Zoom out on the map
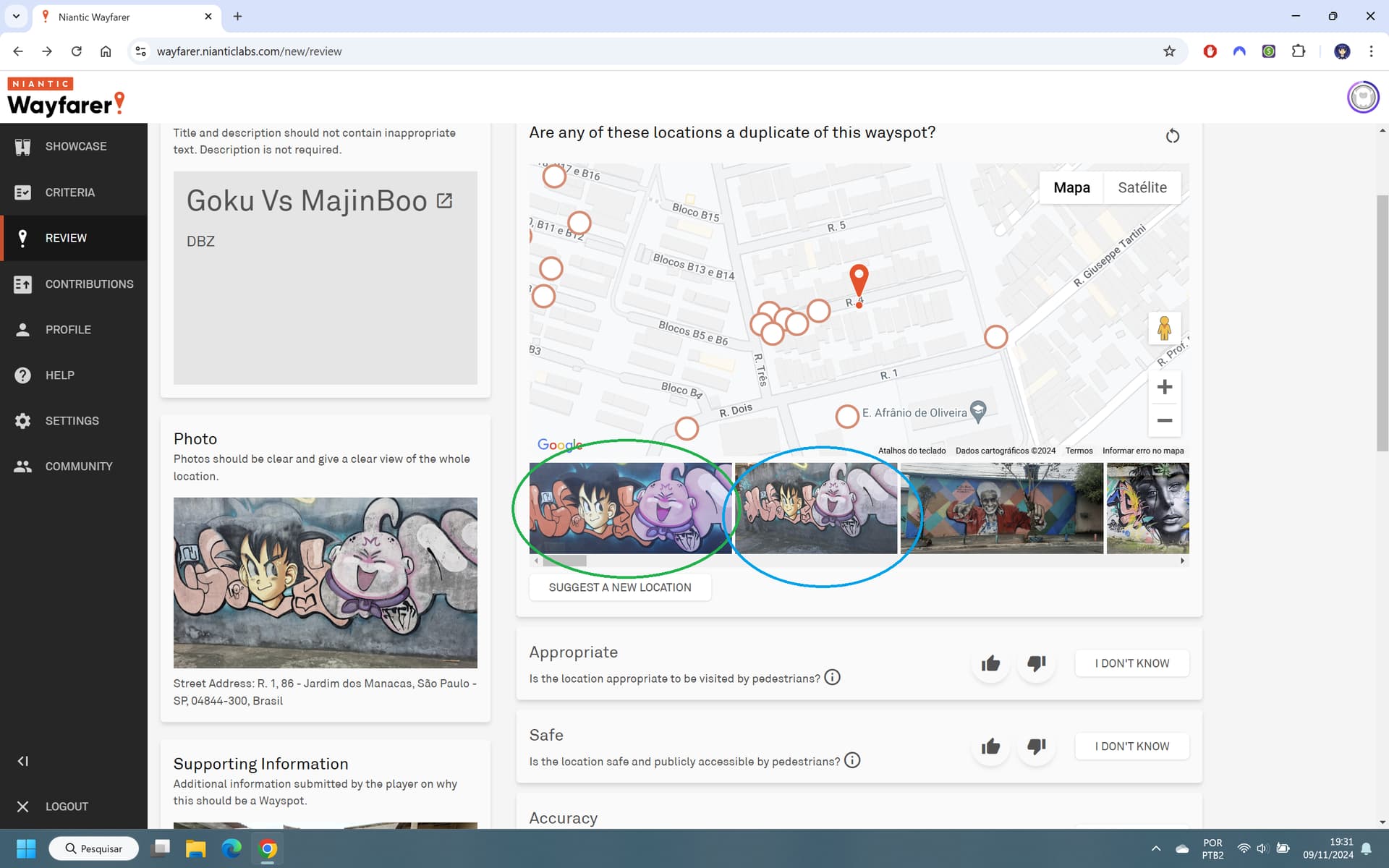Viewport: 1389px width, 868px height. point(1165,420)
